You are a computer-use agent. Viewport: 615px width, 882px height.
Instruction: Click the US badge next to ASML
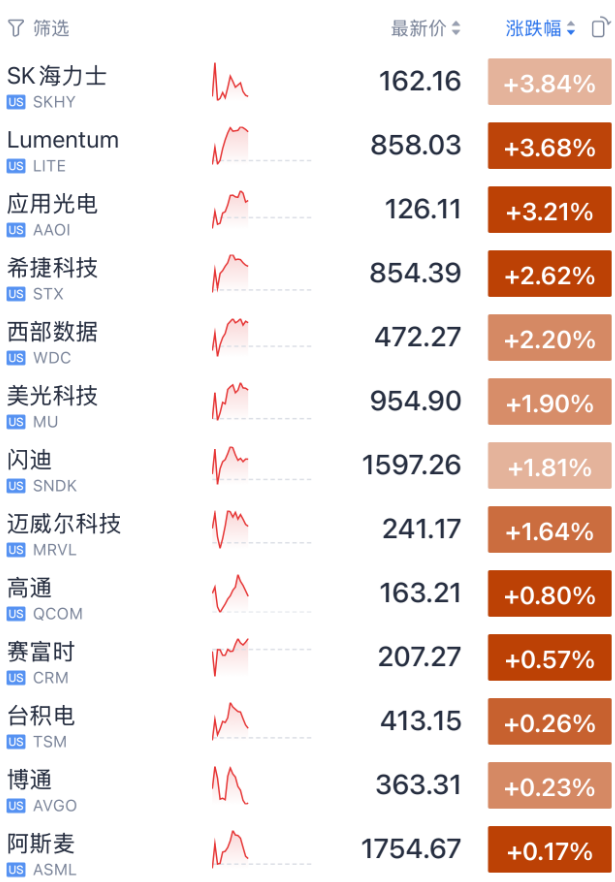16,870
